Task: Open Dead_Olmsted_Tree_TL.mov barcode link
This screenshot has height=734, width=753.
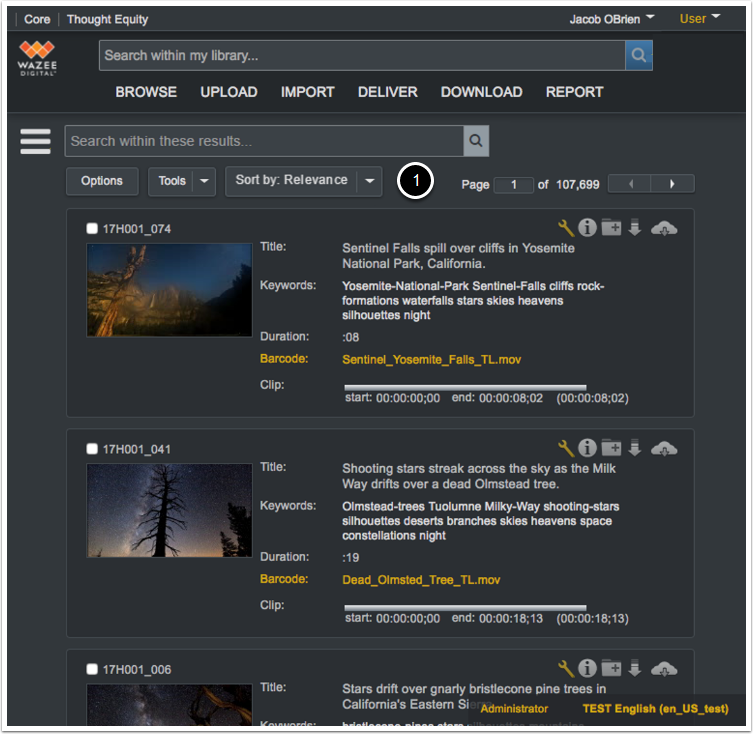Action: click(x=421, y=580)
